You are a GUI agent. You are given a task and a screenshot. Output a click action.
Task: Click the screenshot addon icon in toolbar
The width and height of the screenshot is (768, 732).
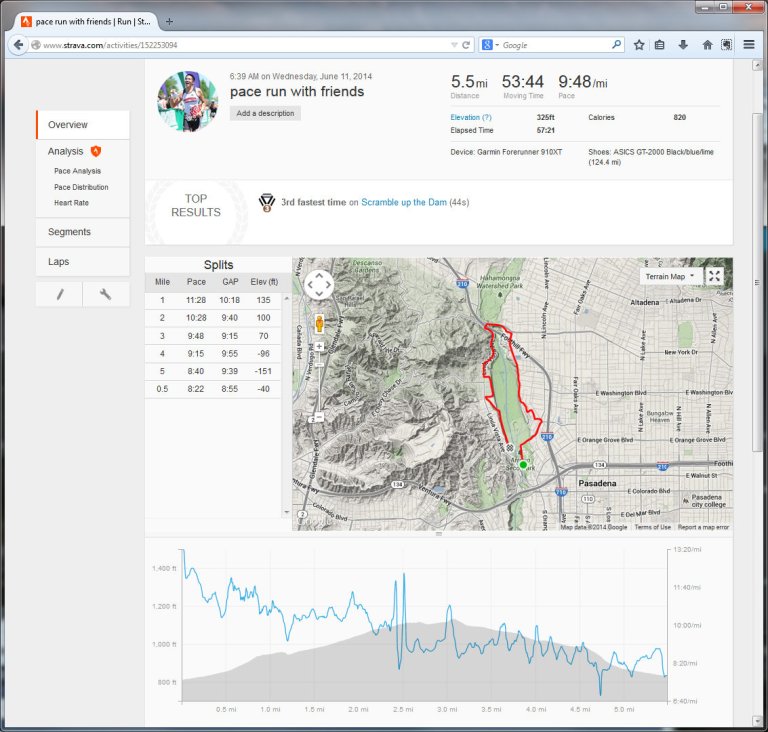(726, 45)
